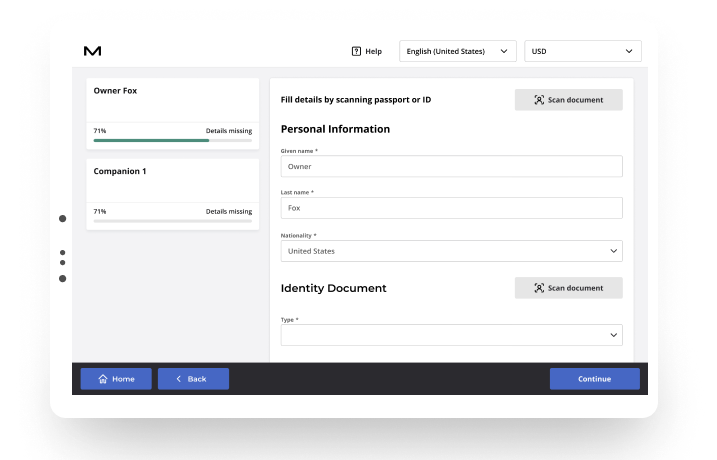This screenshot has height=460, width=717.
Task: Open the USD currency dropdown
Action: coord(582,51)
